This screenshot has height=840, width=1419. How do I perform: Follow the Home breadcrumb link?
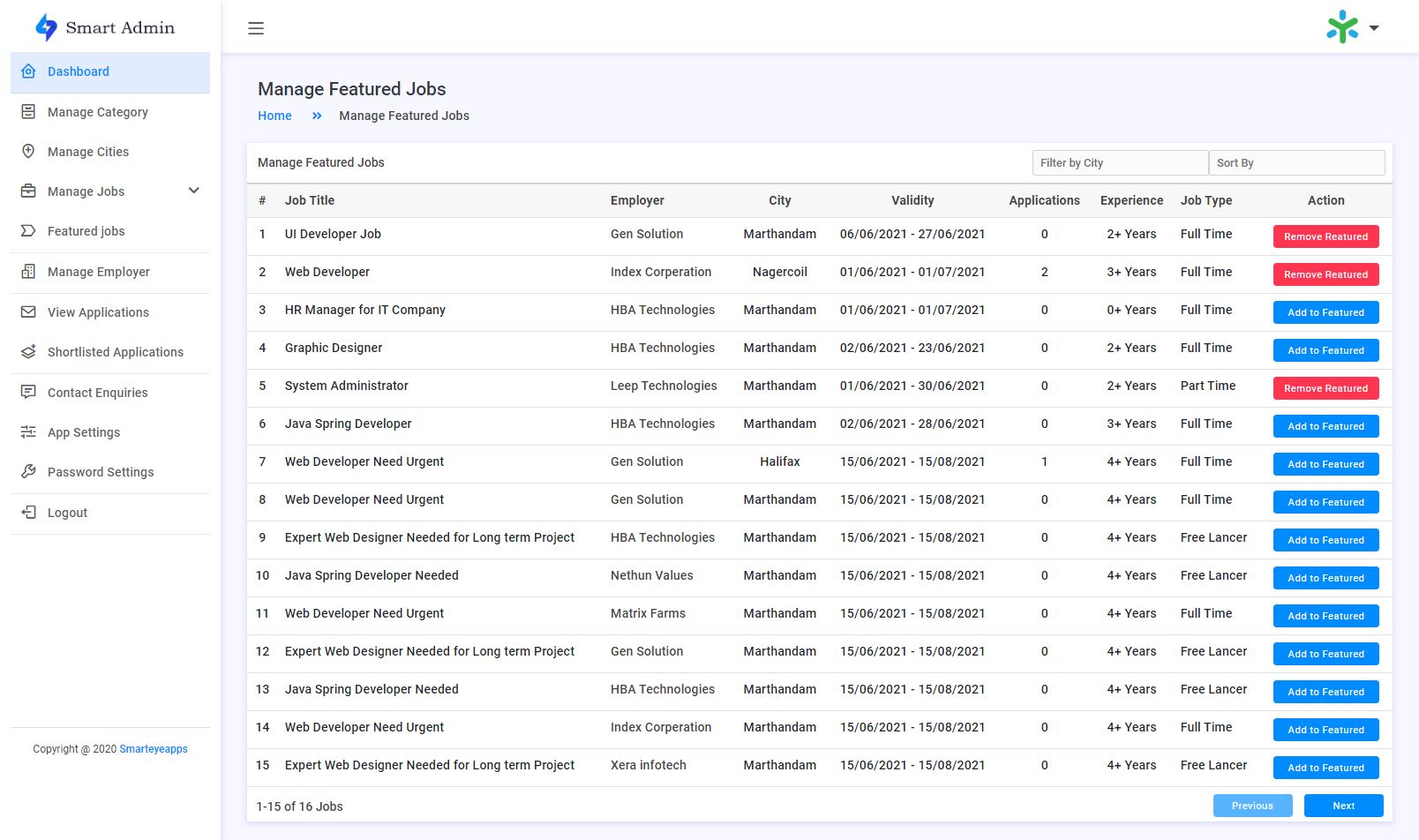(274, 116)
